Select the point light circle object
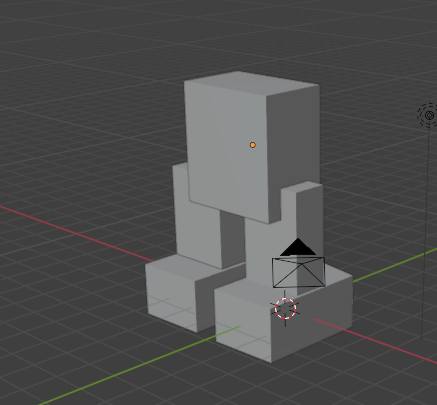The width and height of the screenshot is (437, 405). 429,115
